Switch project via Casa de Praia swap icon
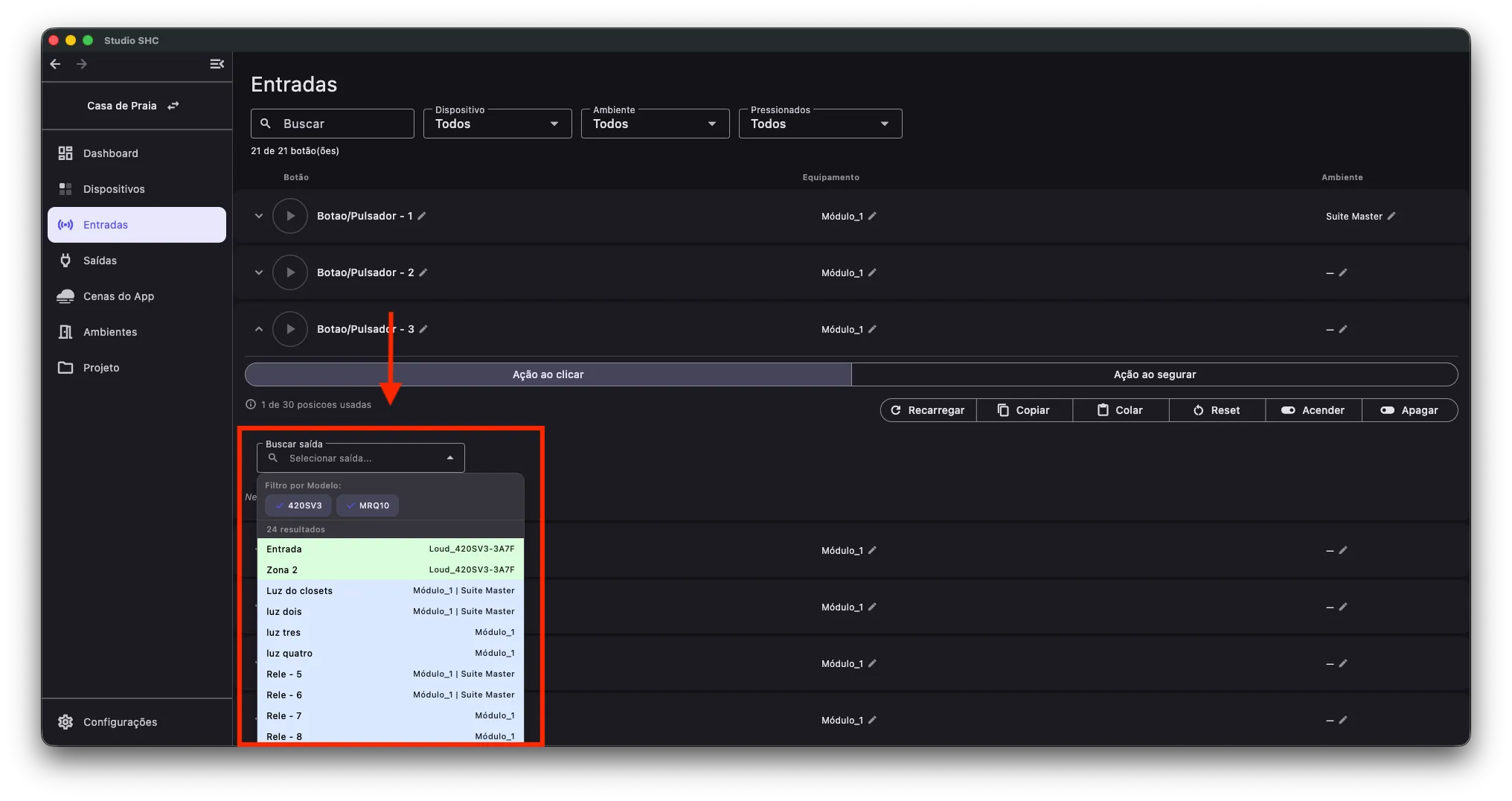 [173, 106]
